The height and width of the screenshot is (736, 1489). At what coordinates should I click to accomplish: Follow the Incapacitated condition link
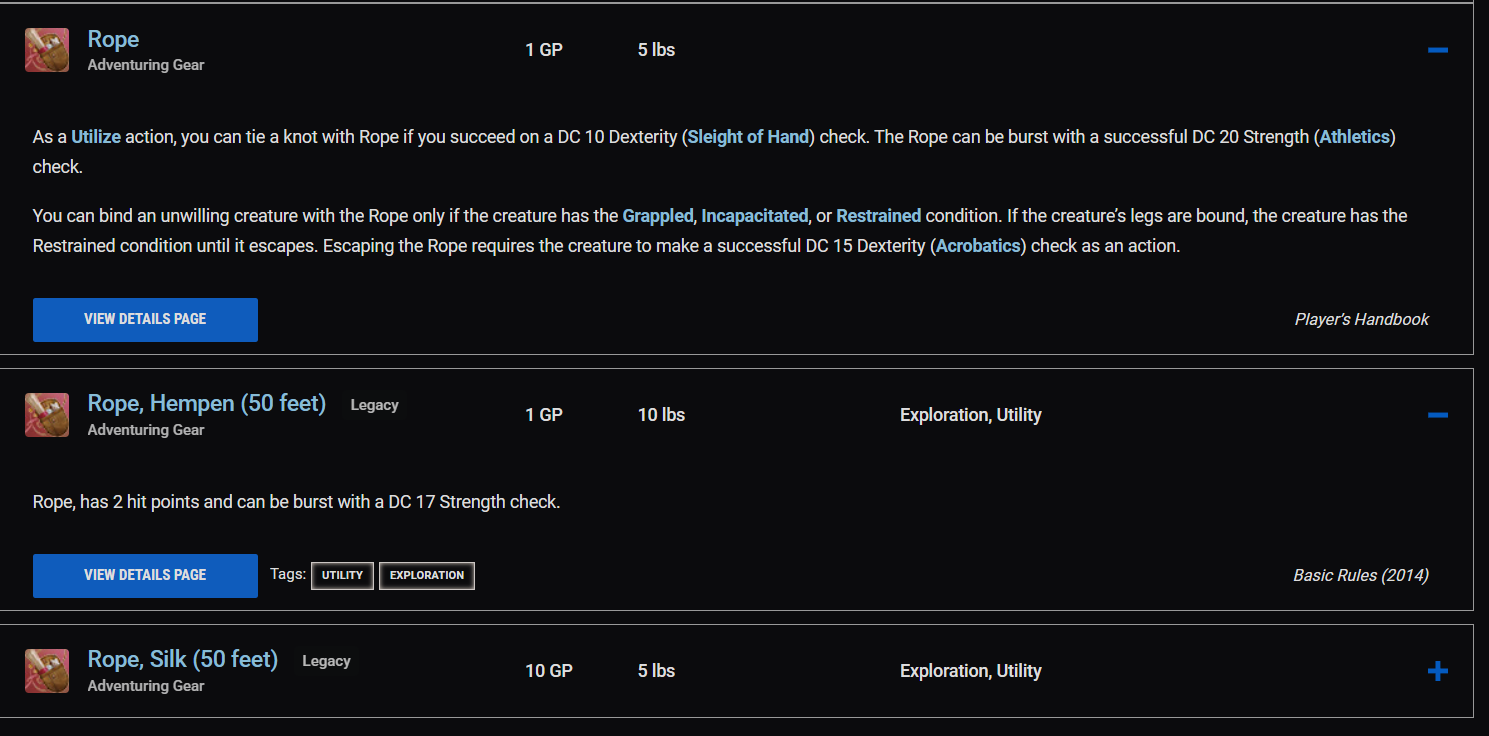(754, 216)
